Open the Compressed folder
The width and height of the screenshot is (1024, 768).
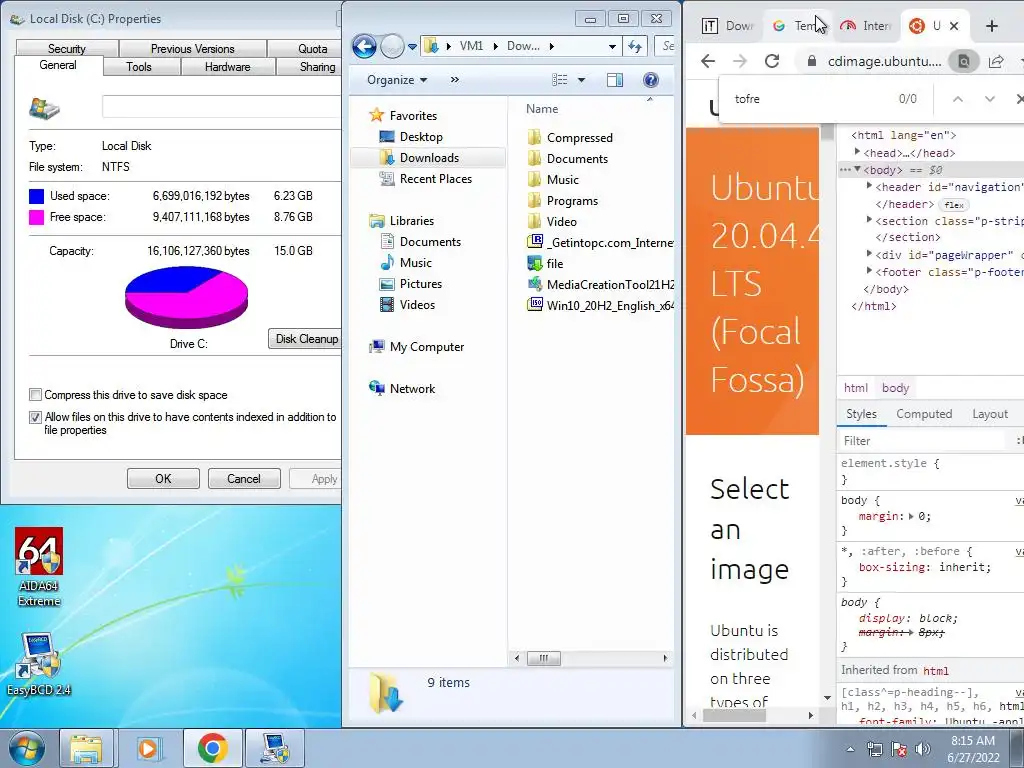pos(570,138)
